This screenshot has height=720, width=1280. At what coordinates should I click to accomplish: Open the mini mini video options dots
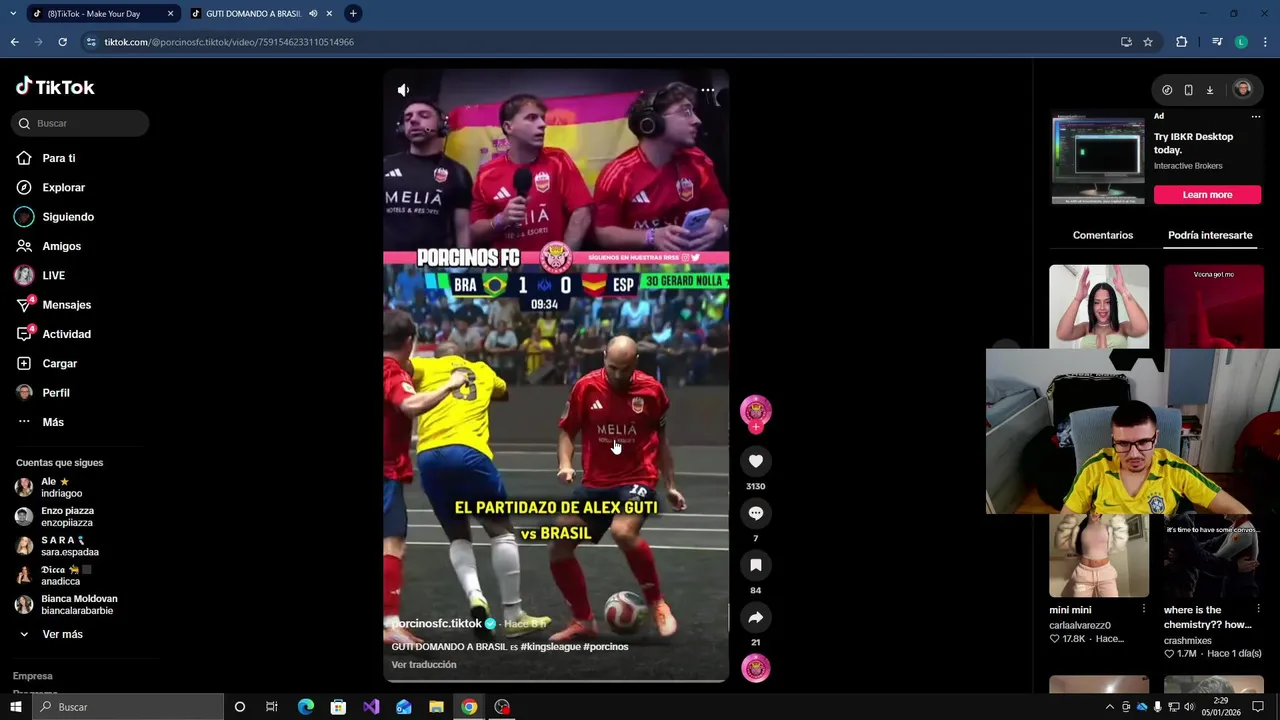(x=1144, y=609)
